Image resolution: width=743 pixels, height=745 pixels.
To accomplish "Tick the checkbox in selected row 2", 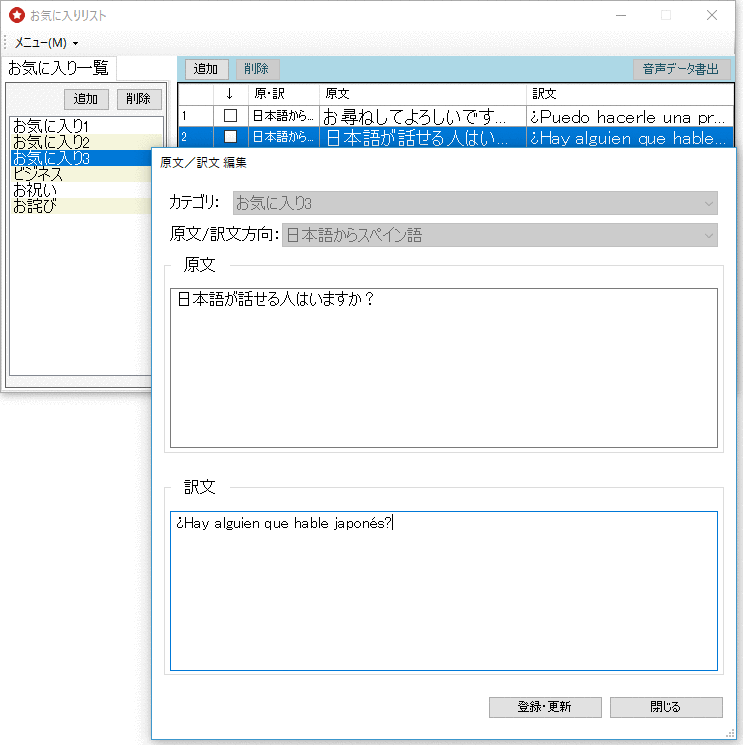I will click(230, 137).
